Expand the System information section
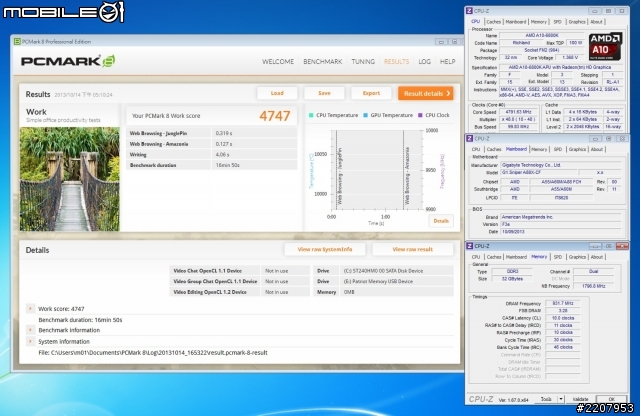 click(x=30, y=341)
